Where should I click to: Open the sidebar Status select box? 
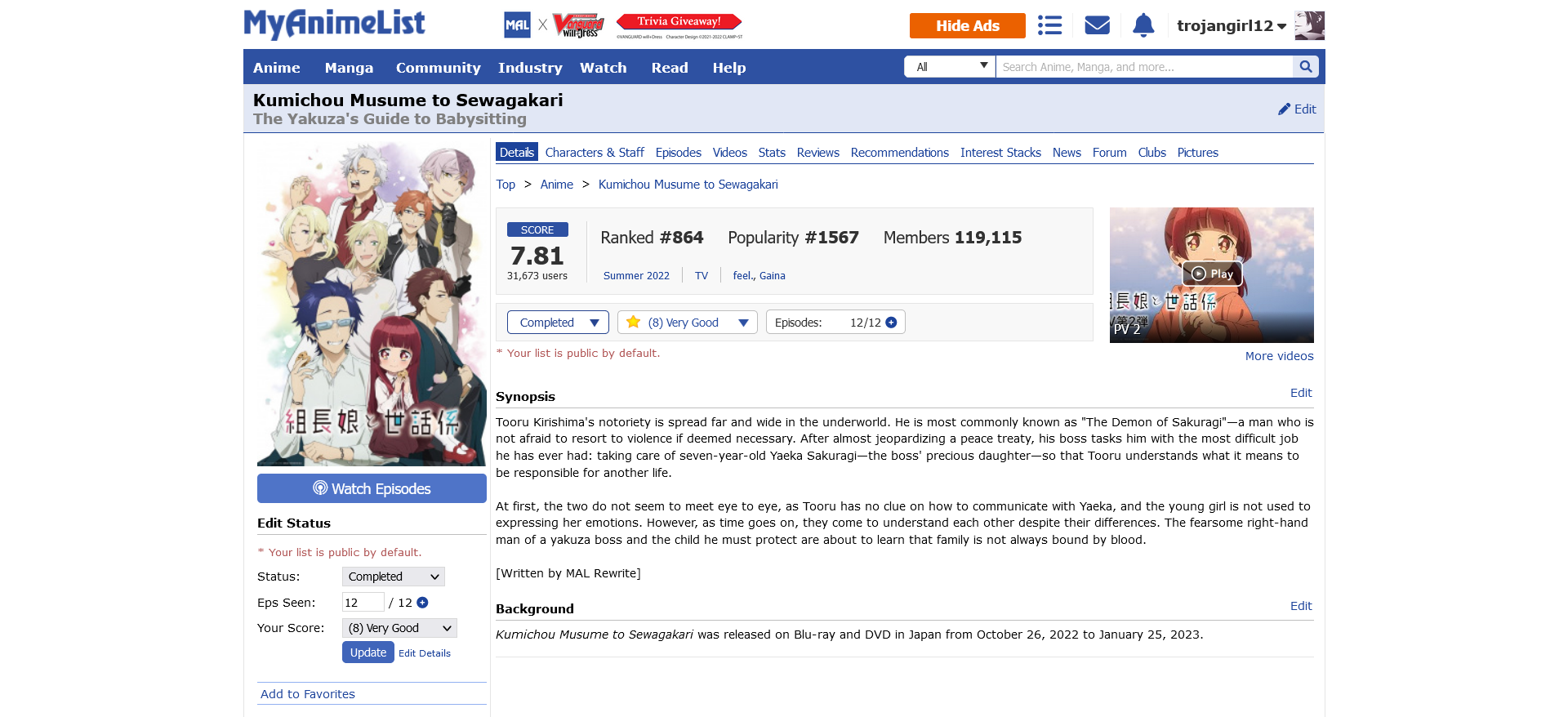click(394, 577)
